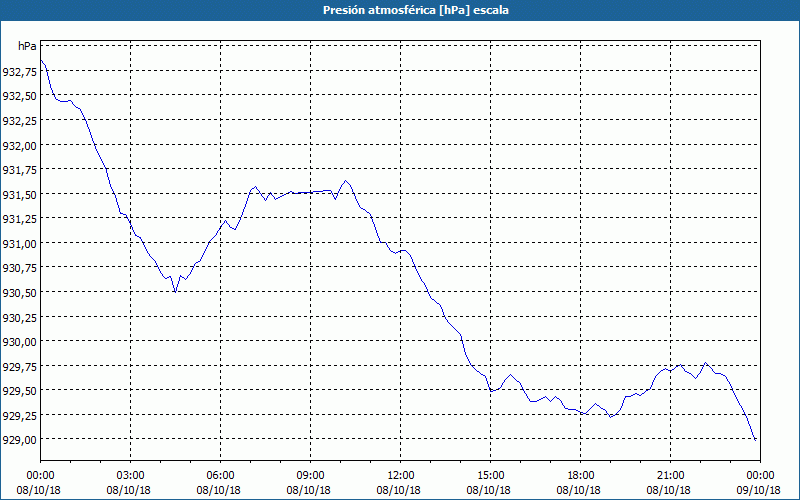Pick the 09:00 time label
Screen dimensions: 800x500
pos(310,476)
